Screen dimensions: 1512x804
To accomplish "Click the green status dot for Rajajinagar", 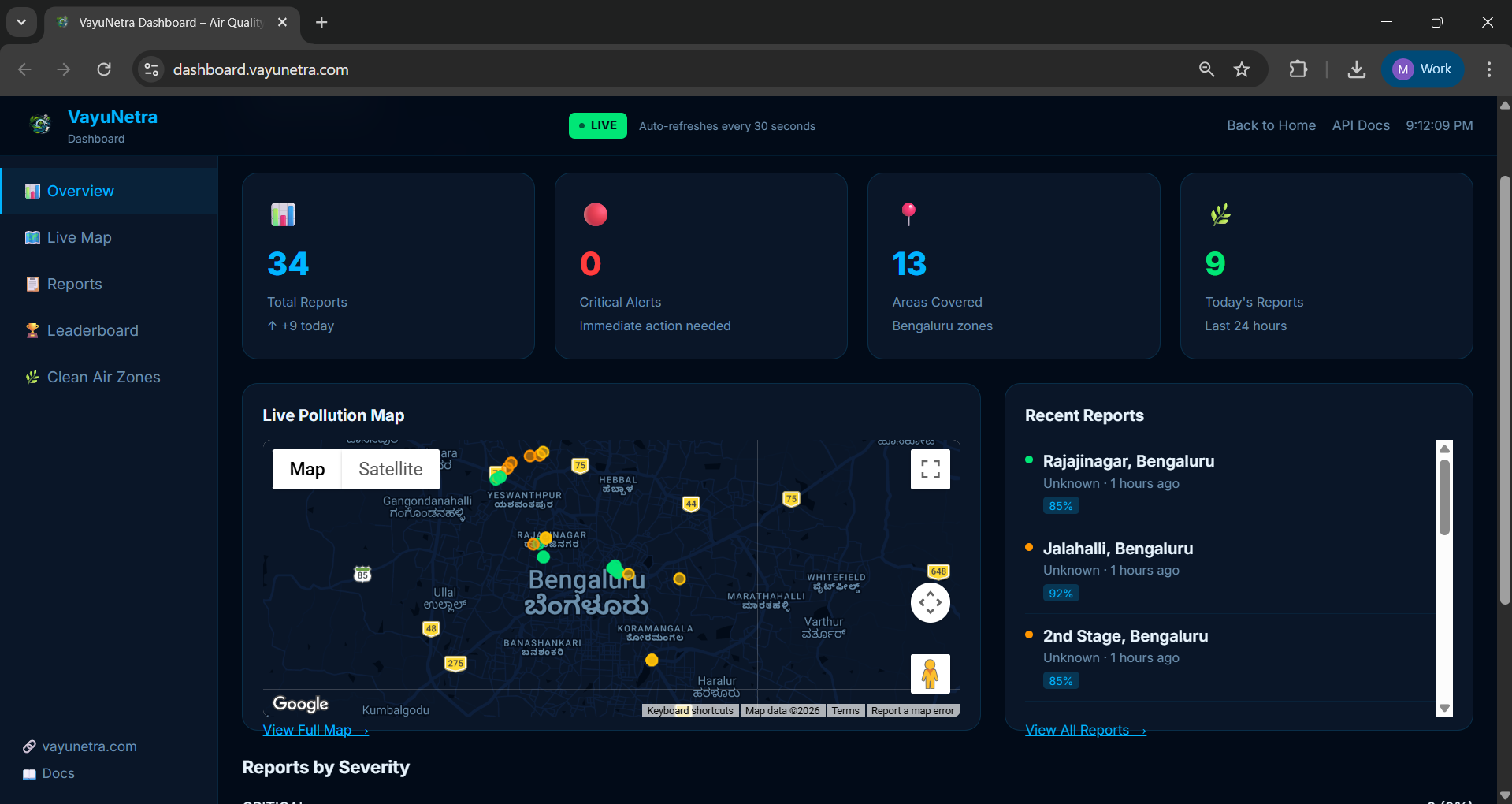I will tap(1028, 460).
